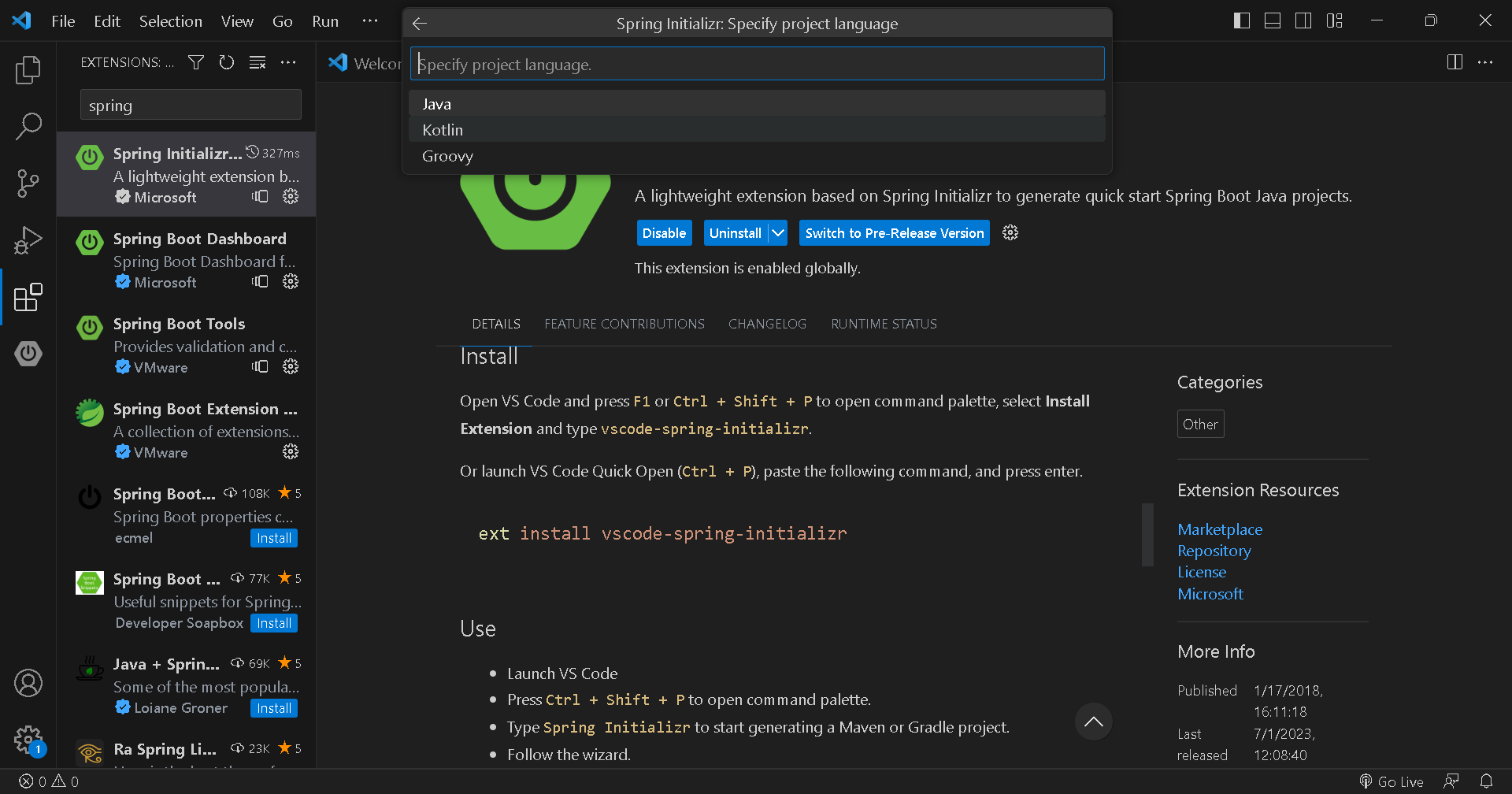Jump to top with the up-arrow button
Image resolution: width=1512 pixels, height=794 pixels.
tap(1094, 722)
